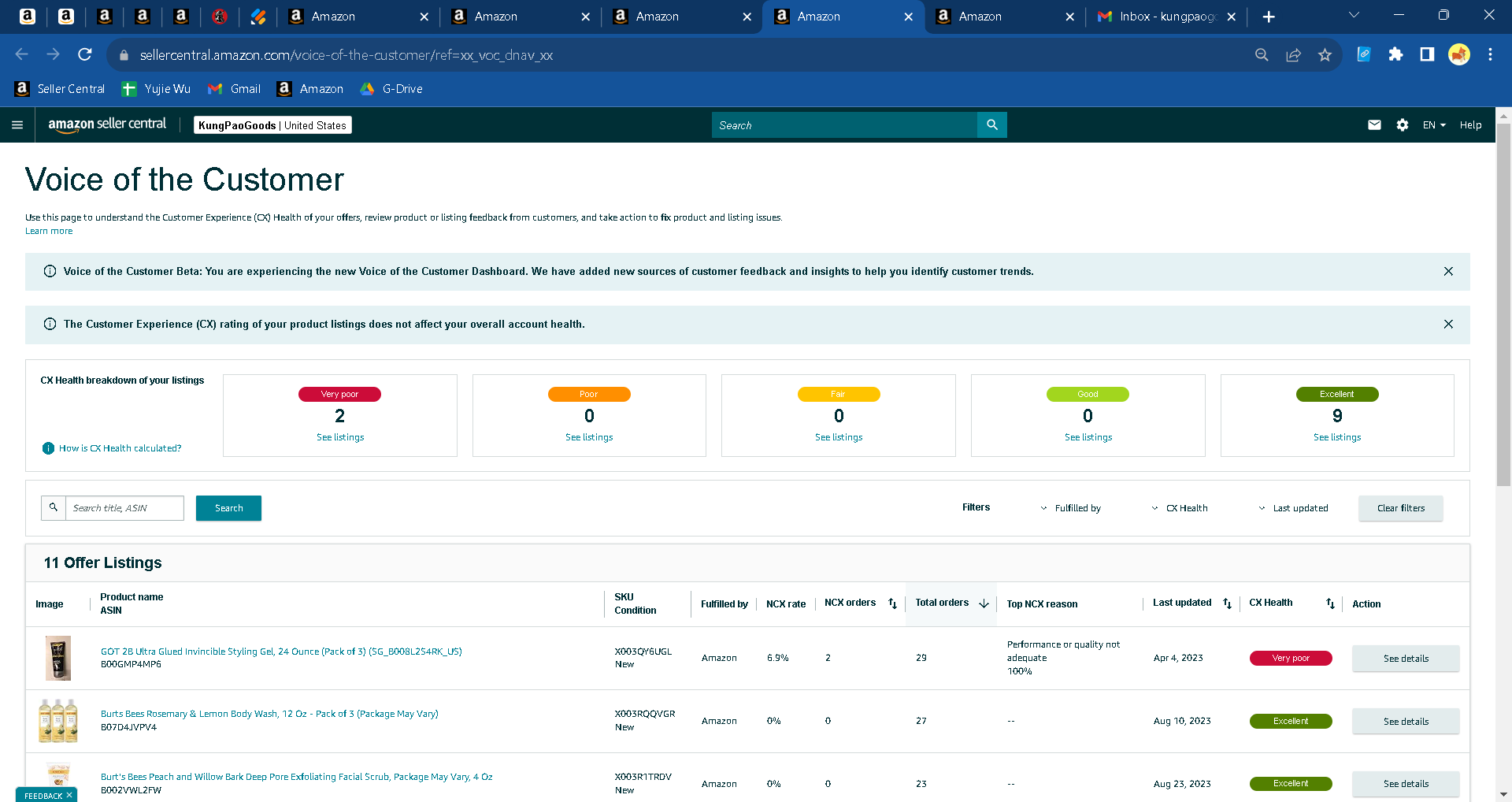
Task: Expand the Fulfilled by filter
Action: pos(1070,508)
